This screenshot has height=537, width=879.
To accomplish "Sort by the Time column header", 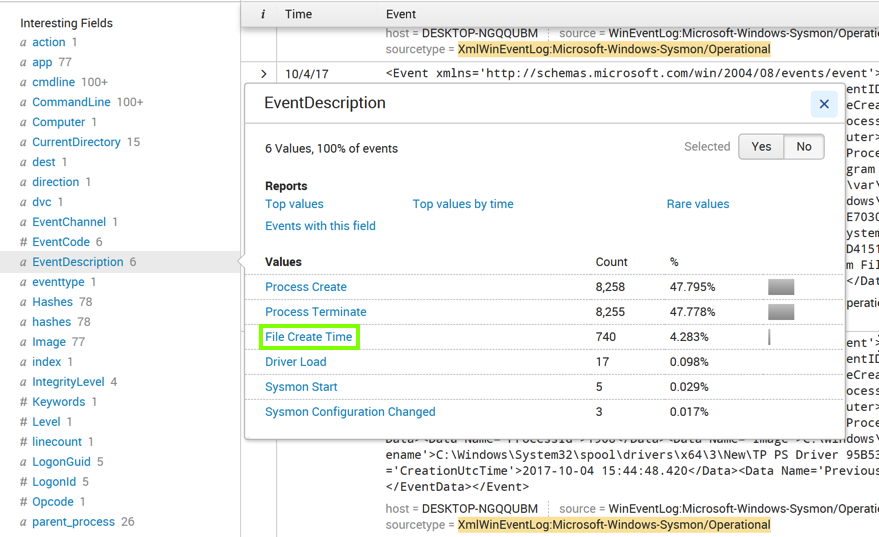I will coord(299,15).
